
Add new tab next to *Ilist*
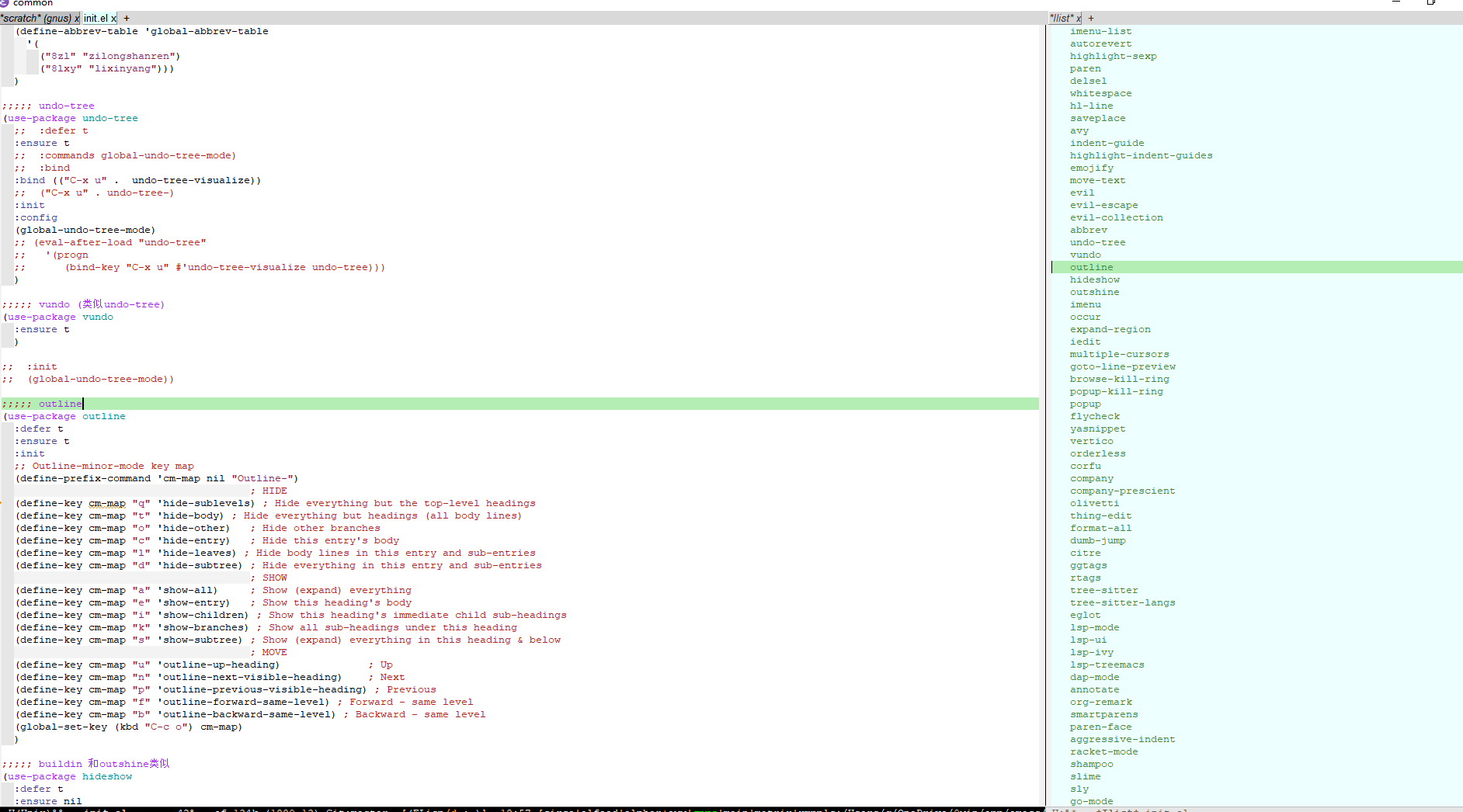tap(1091, 18)
